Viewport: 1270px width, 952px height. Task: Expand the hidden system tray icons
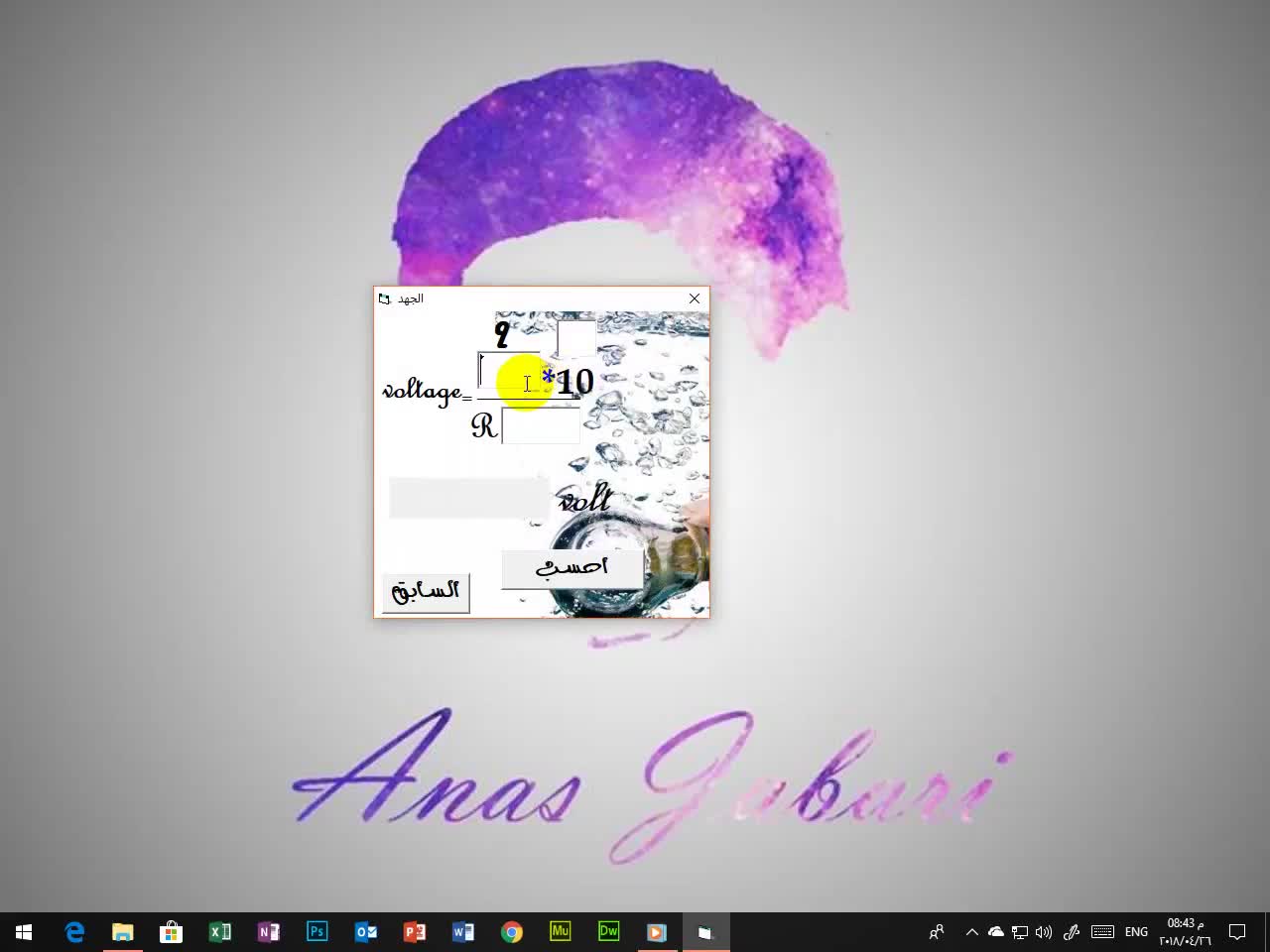pyautogui.click(x=971, y=932)
